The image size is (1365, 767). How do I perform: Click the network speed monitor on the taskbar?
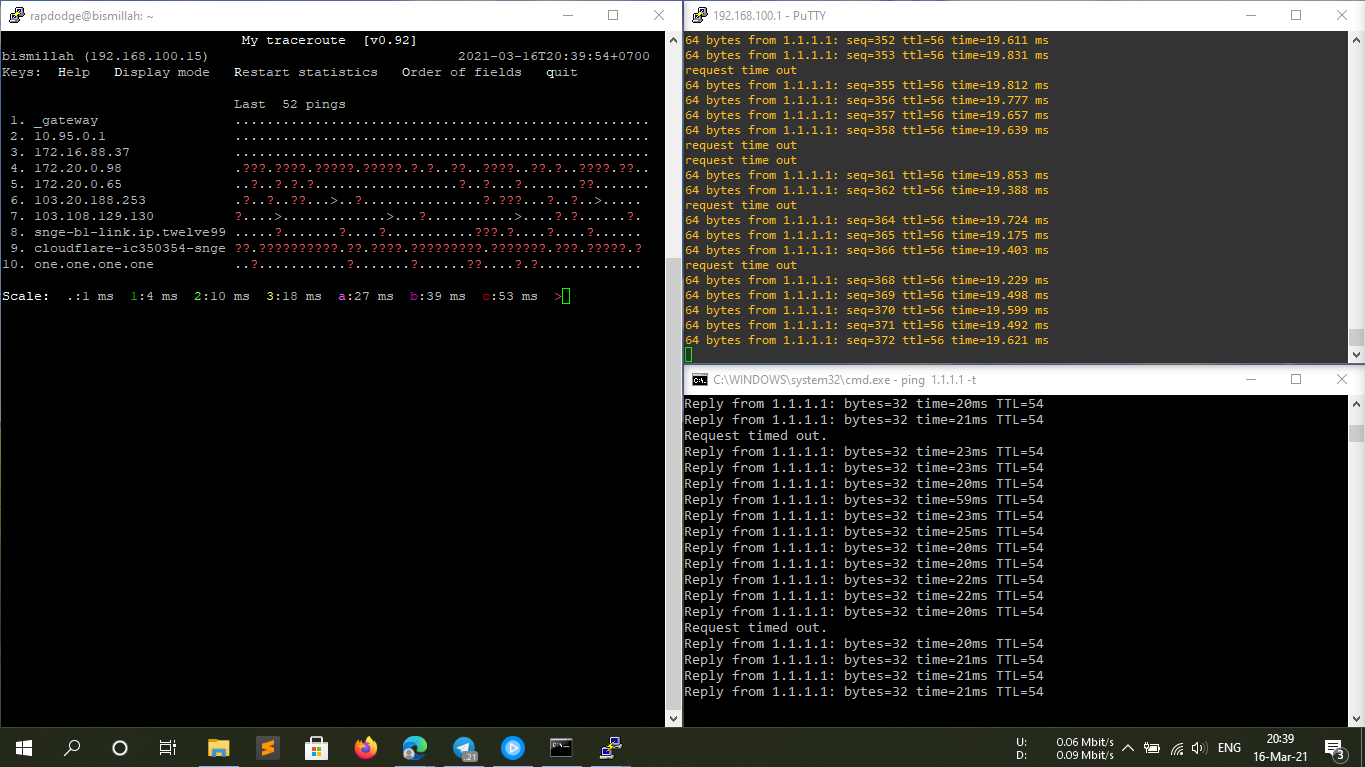pyautogui.click(x=1064, y=748)
